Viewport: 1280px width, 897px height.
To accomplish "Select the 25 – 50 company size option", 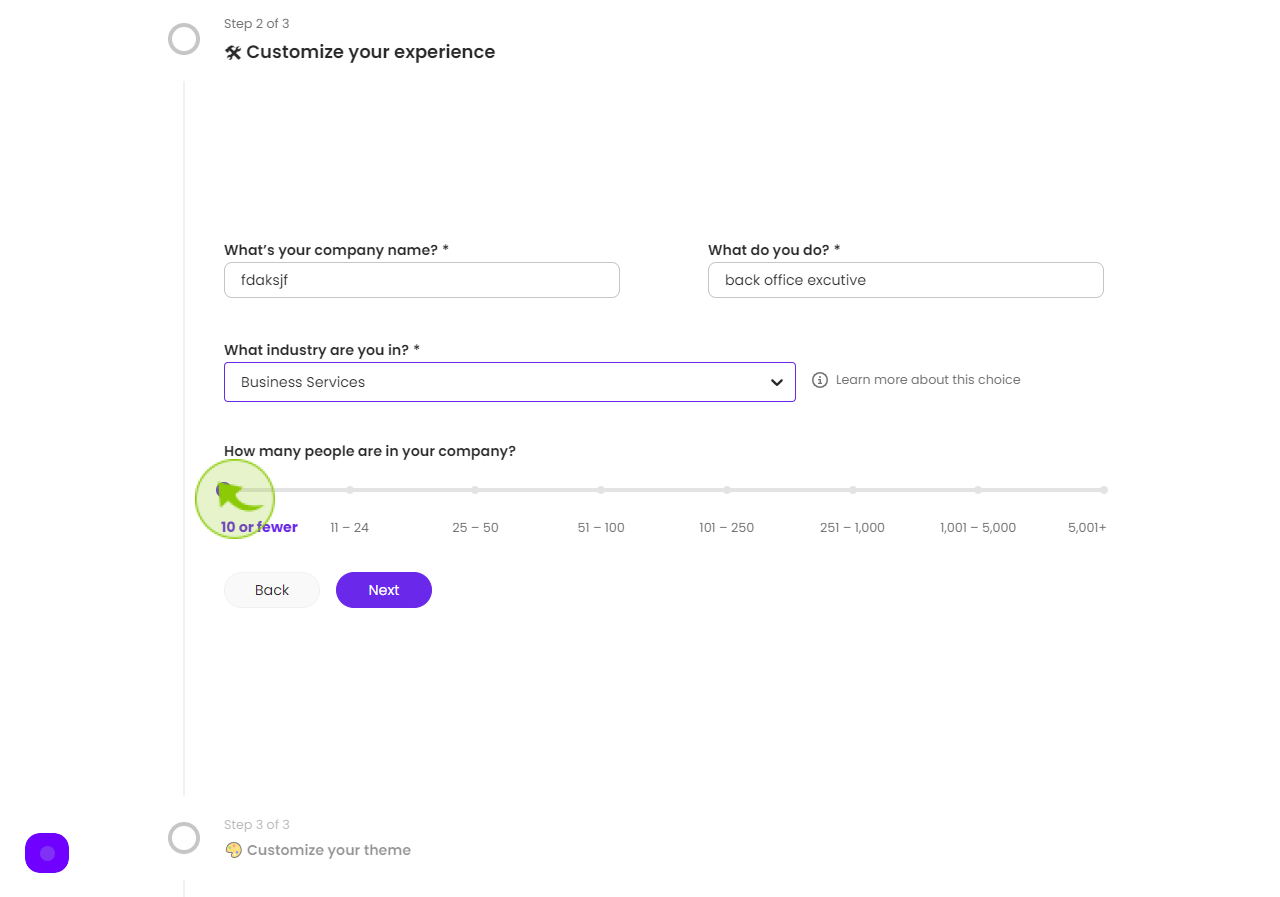I will pos(475,527).
